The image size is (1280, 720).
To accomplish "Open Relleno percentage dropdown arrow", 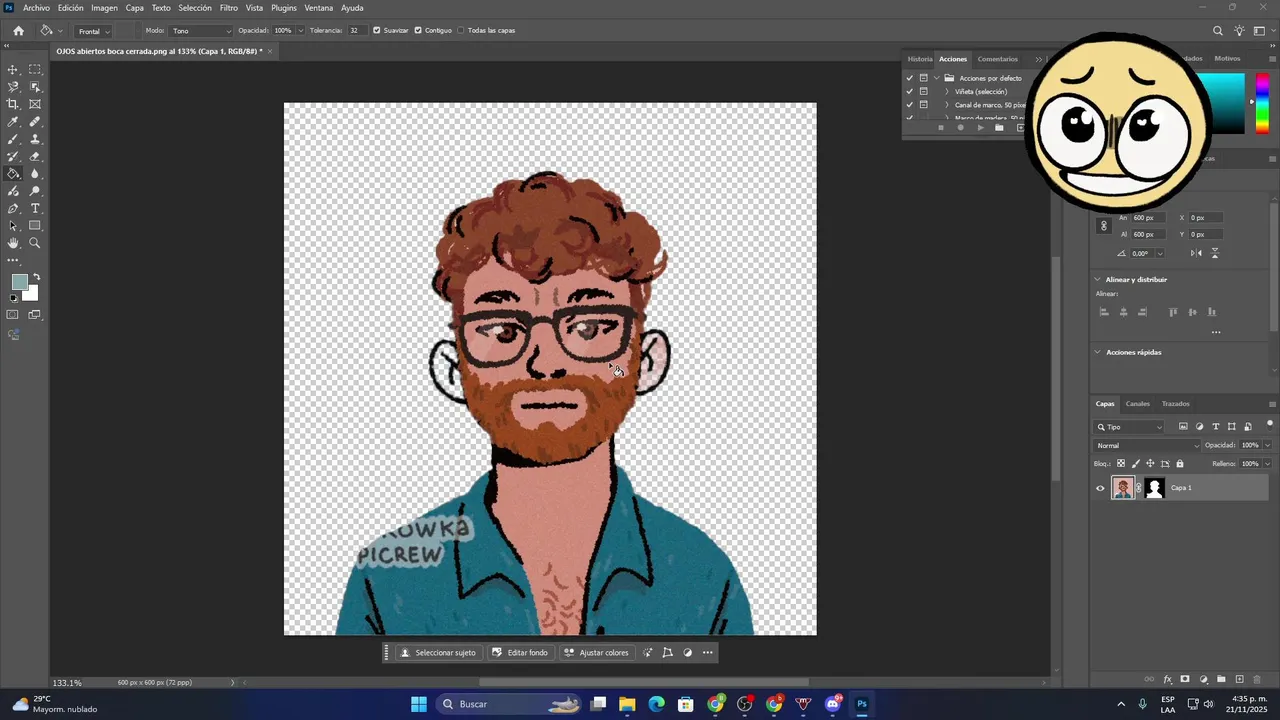I will click(1267, 464).
